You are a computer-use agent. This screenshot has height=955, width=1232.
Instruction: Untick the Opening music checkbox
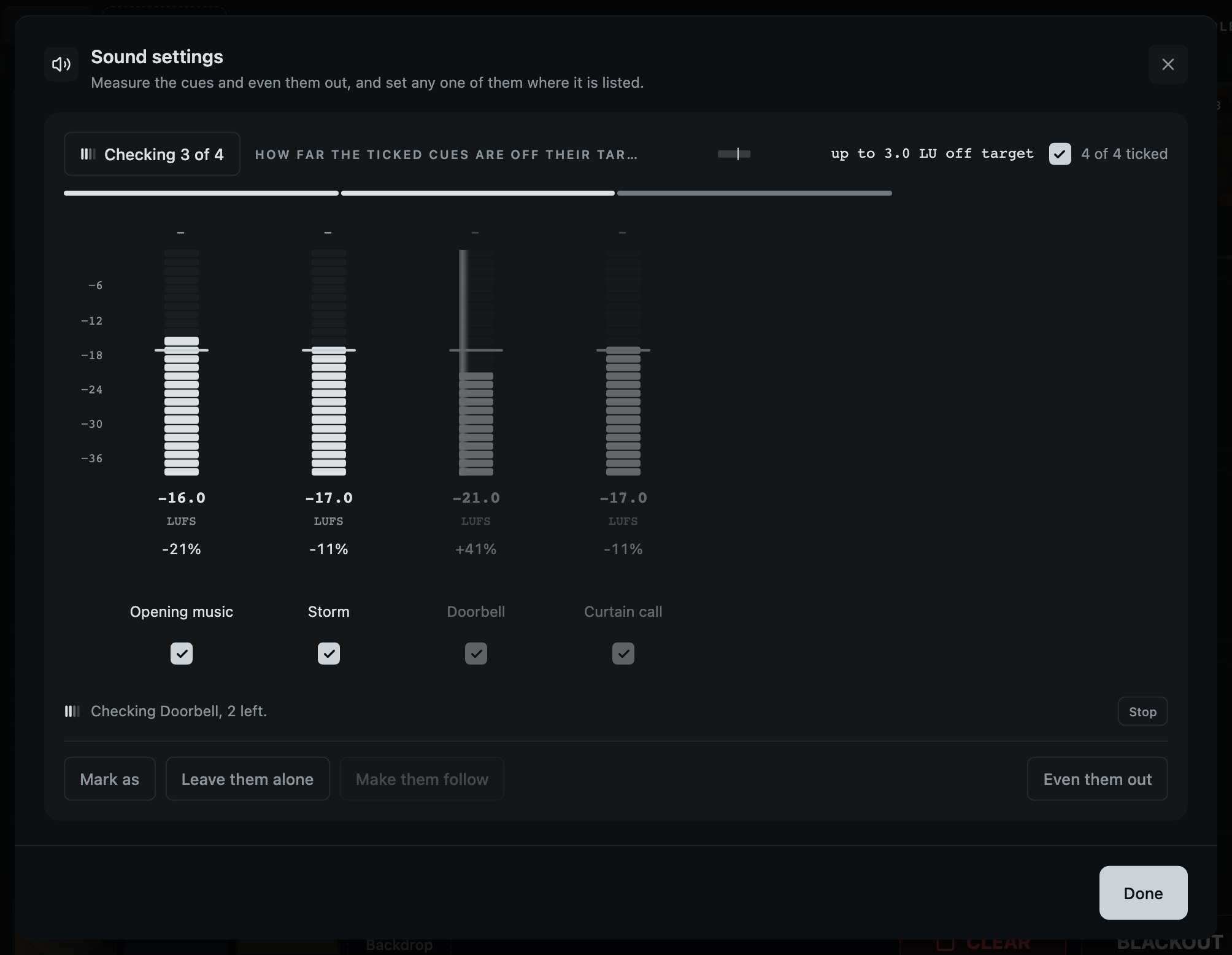point(182,654)
